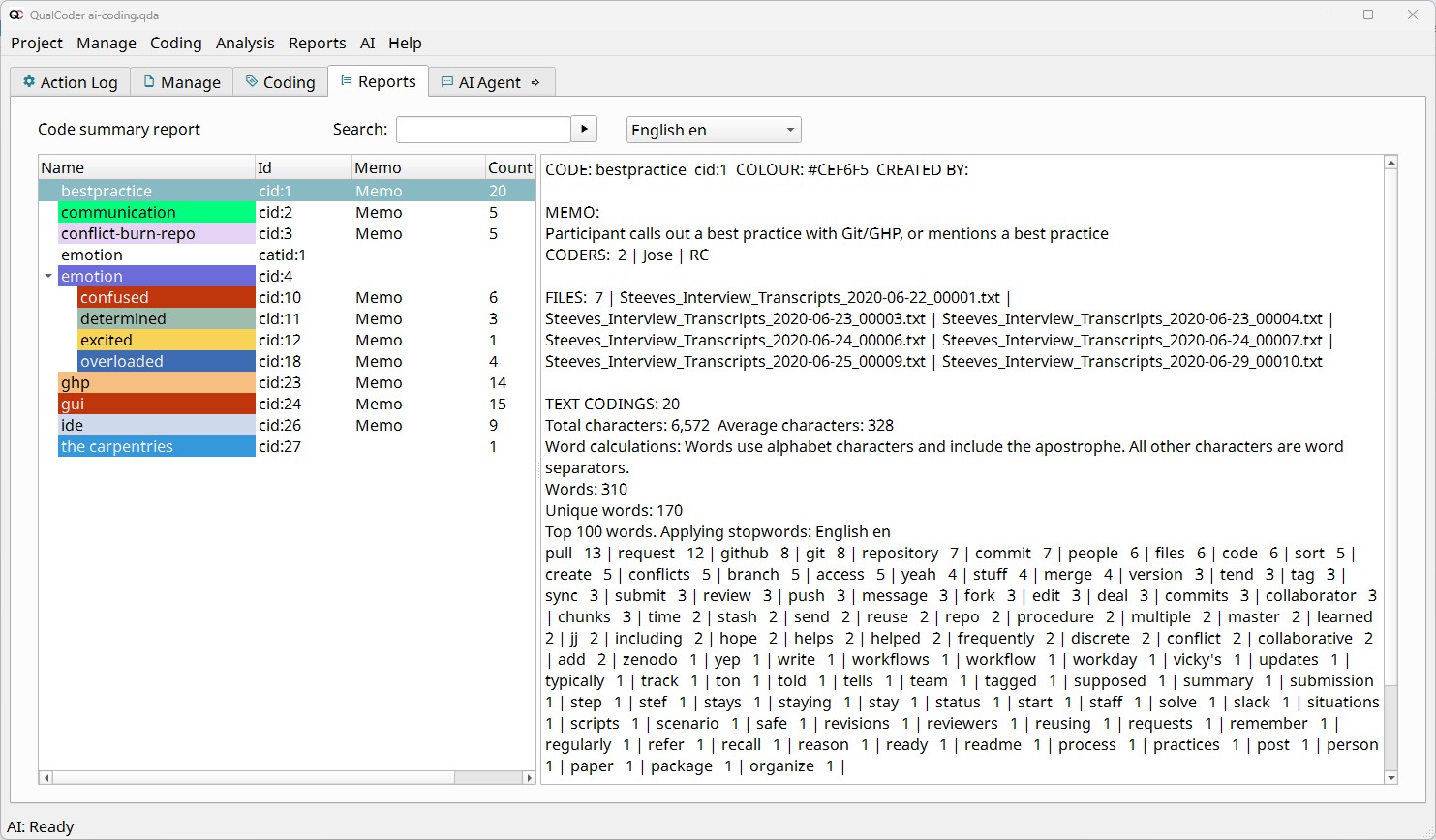Image resolution: width=1436 pixels, height=840 pixels.
Task: Sort by the Memo column header
Action: click(x=418, y=167)
